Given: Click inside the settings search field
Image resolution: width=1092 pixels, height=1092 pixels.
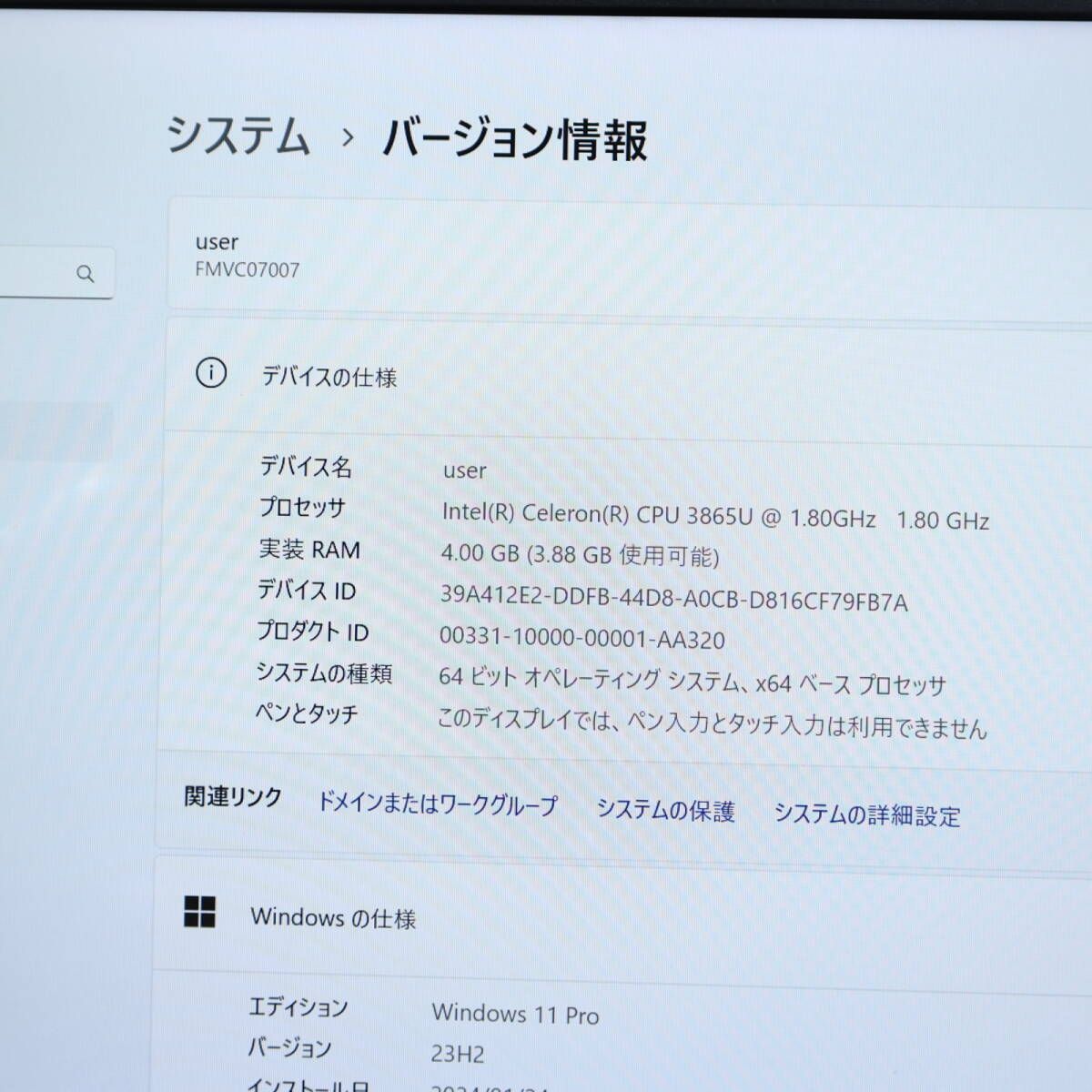Looking at the screenshot, I should point(55,273).
